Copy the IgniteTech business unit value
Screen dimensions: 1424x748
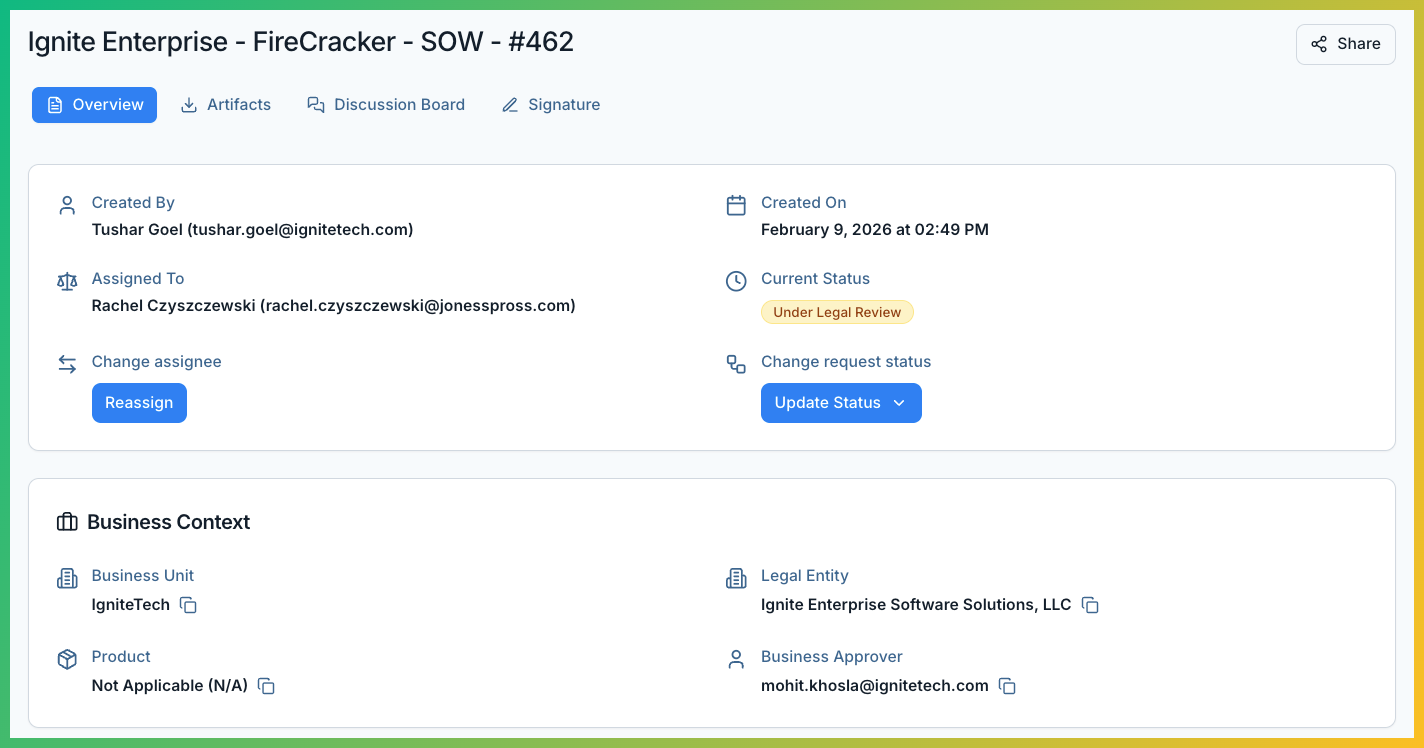tap(188, 605)
